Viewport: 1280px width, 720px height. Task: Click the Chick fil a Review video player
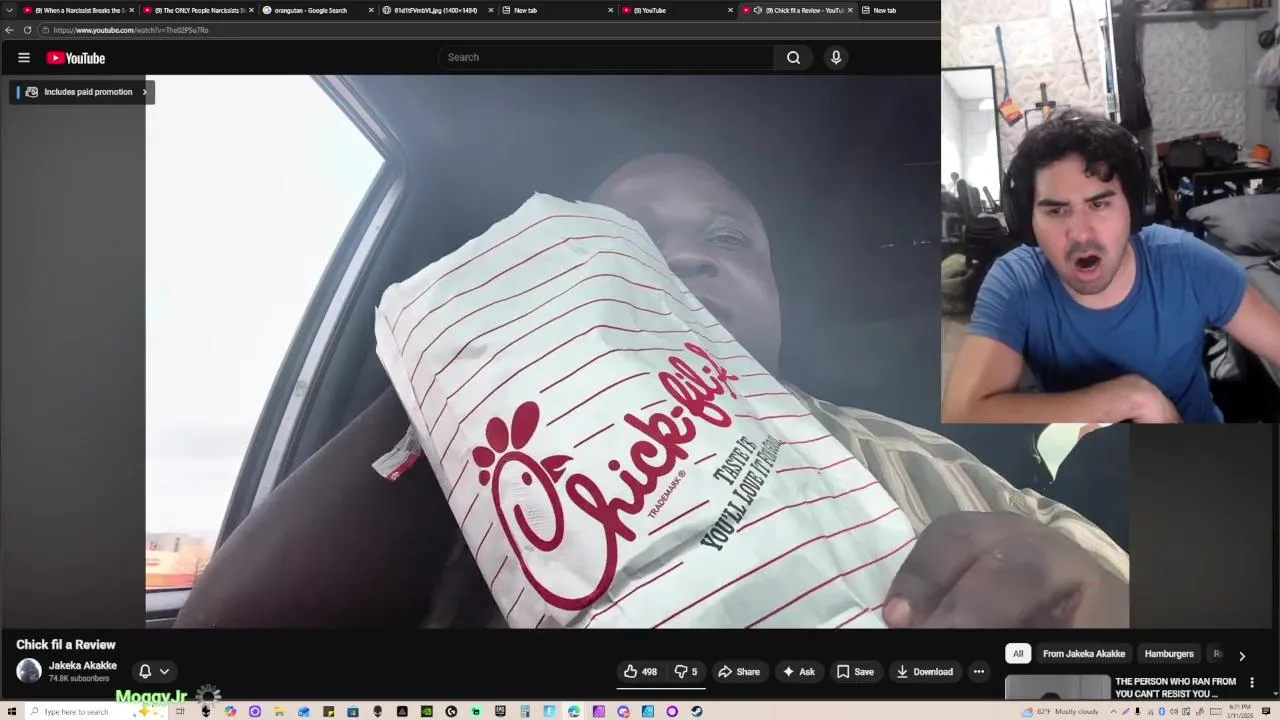(x=637, y=352)
